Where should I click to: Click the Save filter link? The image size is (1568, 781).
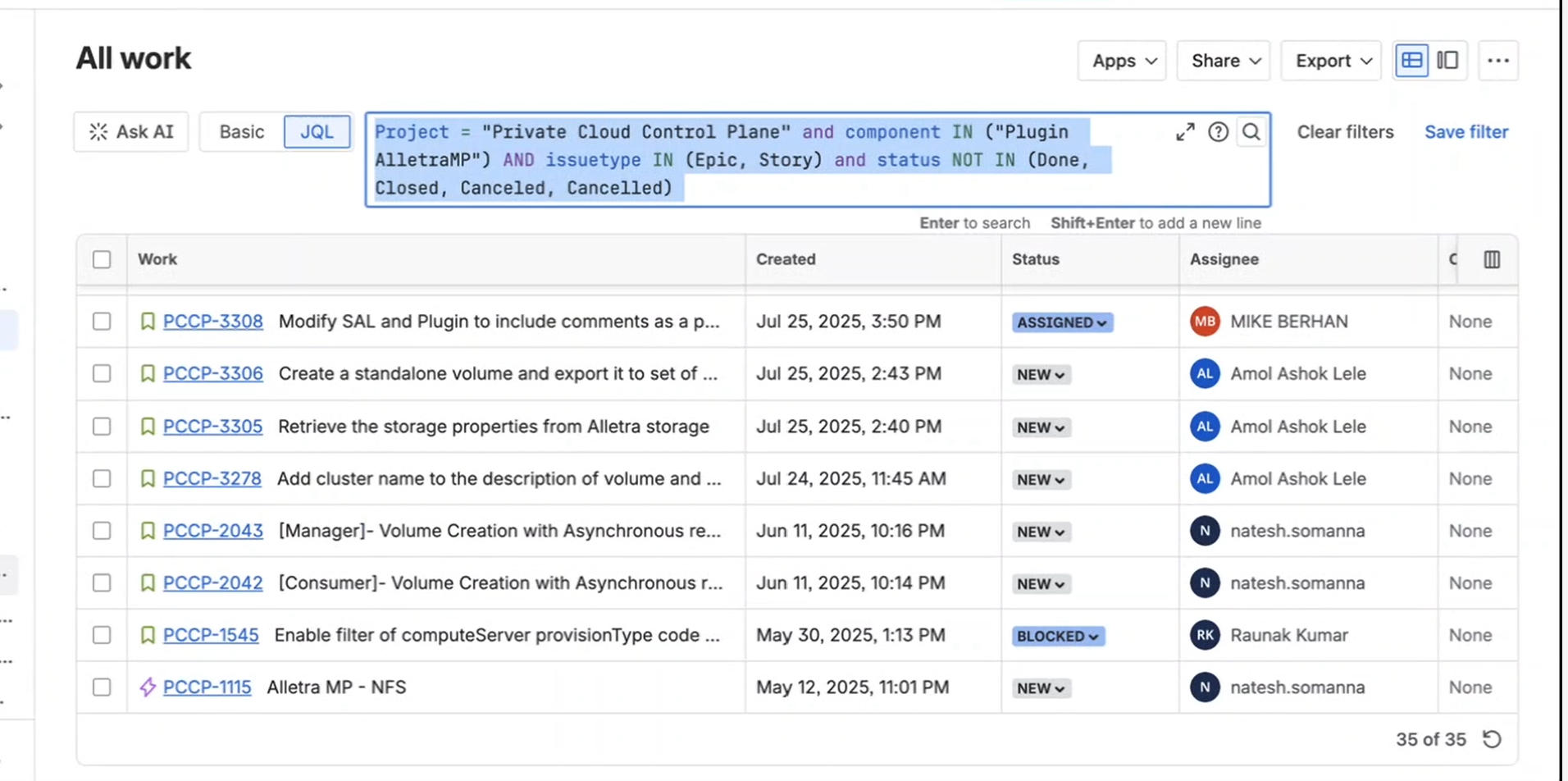1465,132
